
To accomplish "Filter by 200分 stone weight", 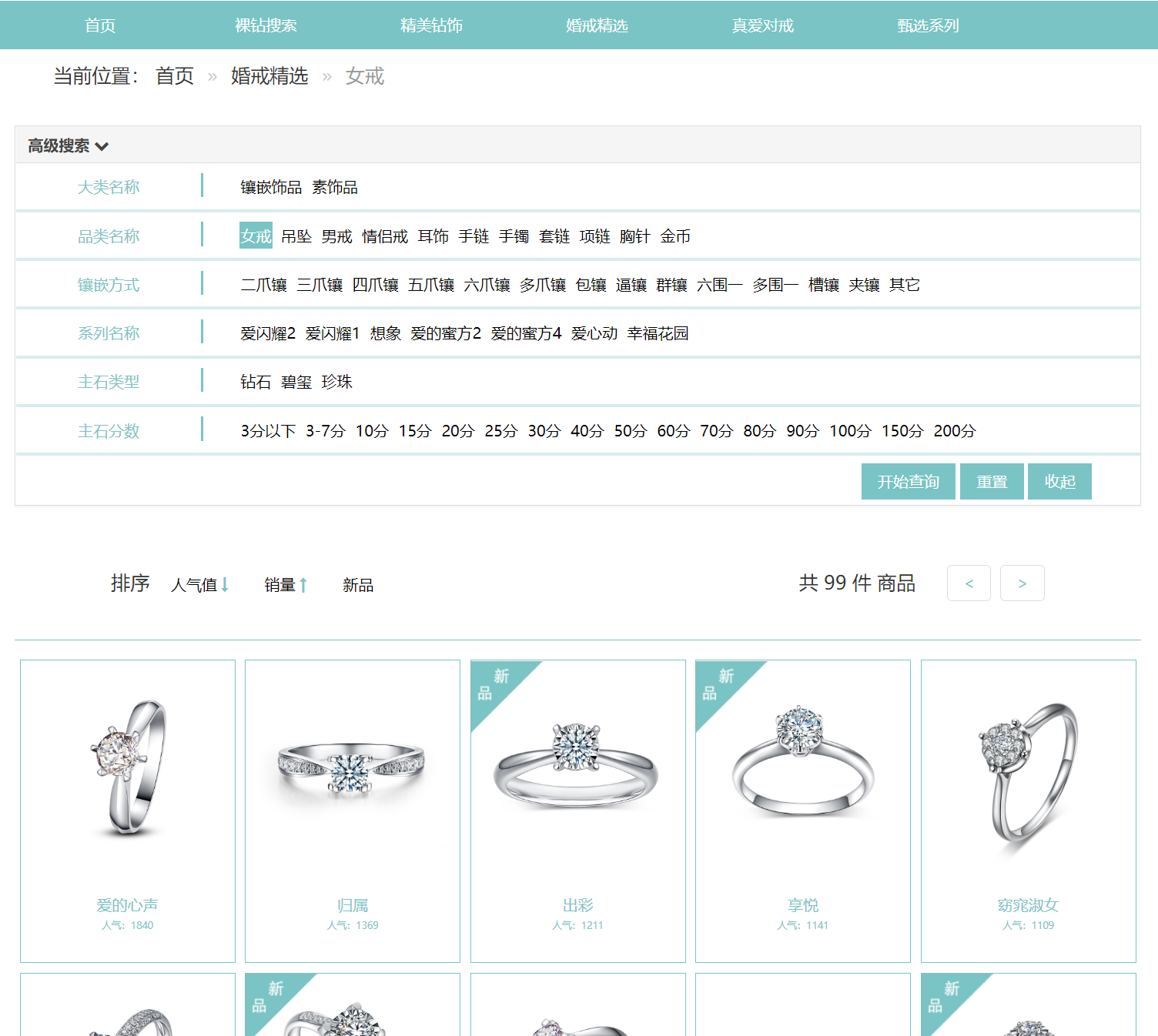I will [x=954, y=431].
